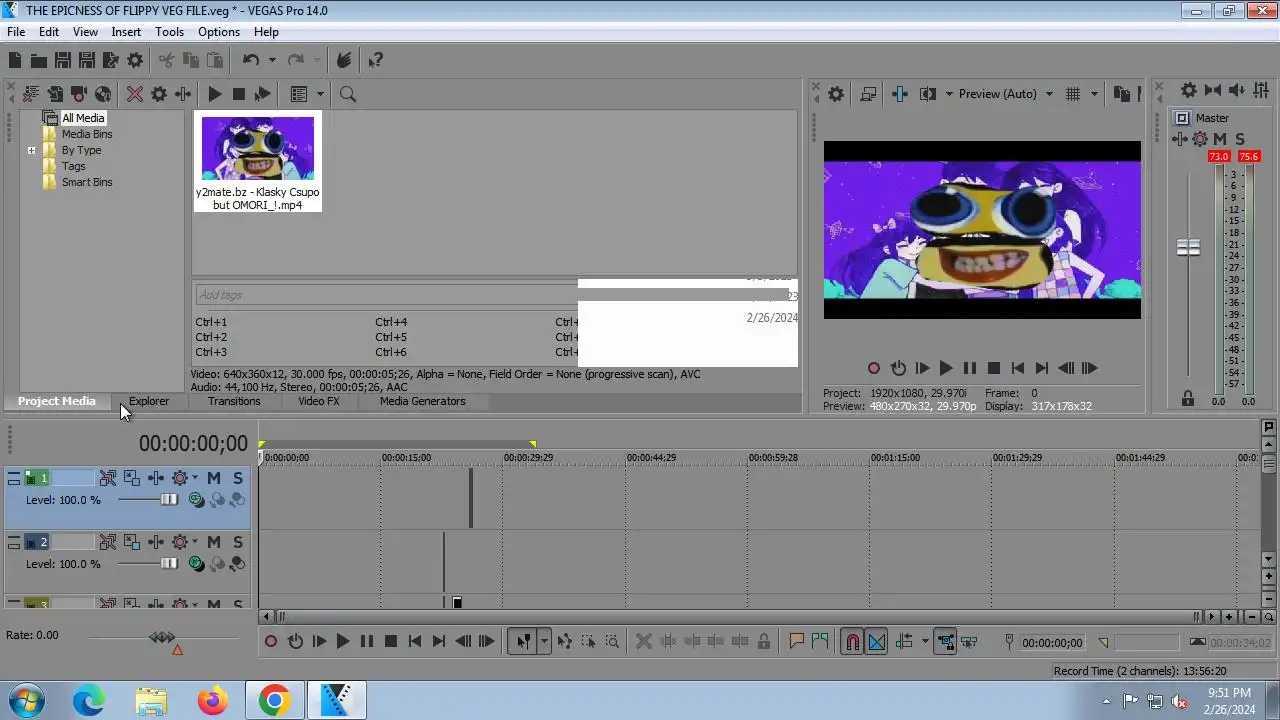Open Auto Ripple mode dropdown arrow
Image resolution: width=1280 pixels, height=720 pixels.
pyautogui.click(x=925, y=642)
